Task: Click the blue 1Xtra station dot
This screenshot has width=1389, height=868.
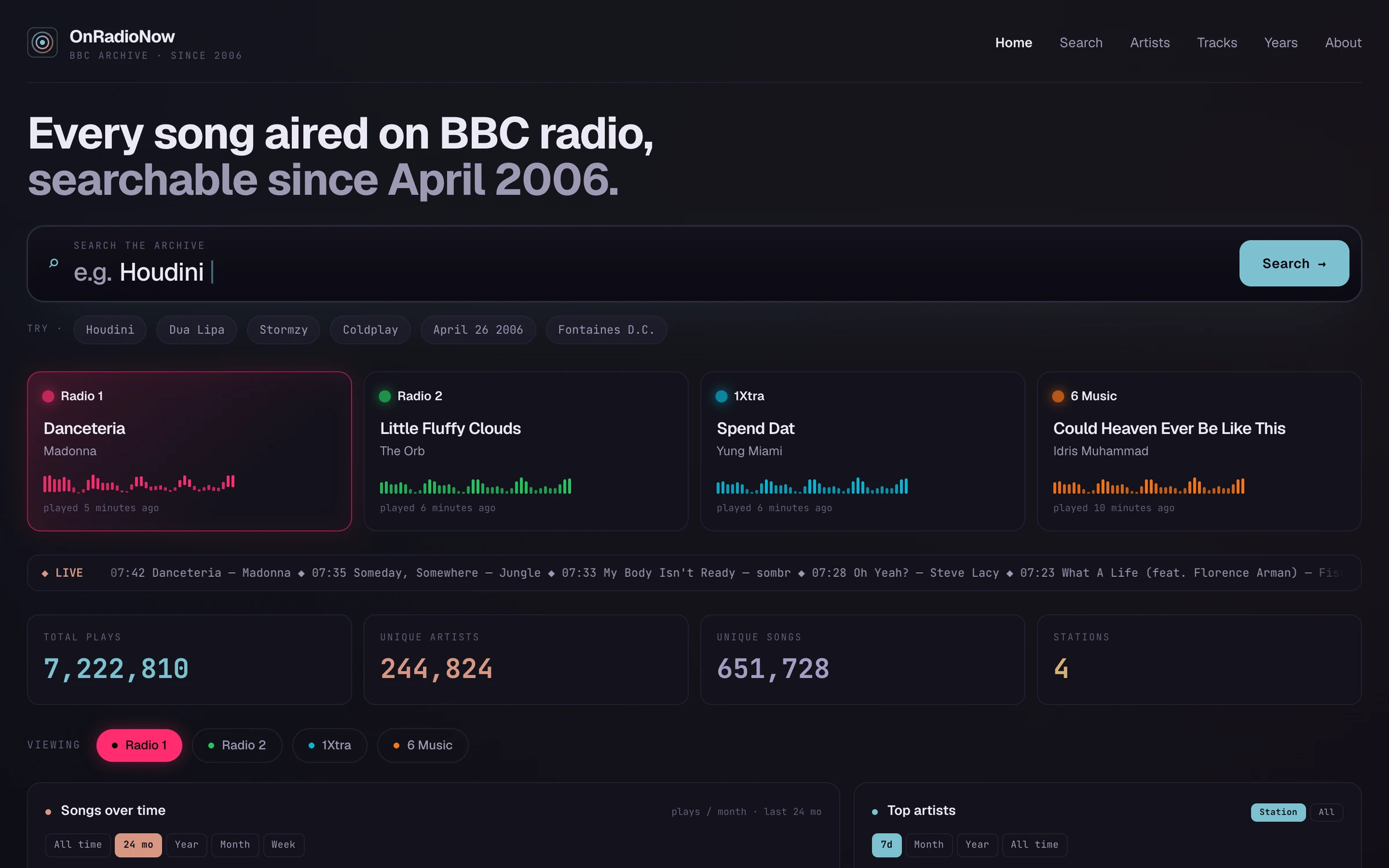Action: 722,396
